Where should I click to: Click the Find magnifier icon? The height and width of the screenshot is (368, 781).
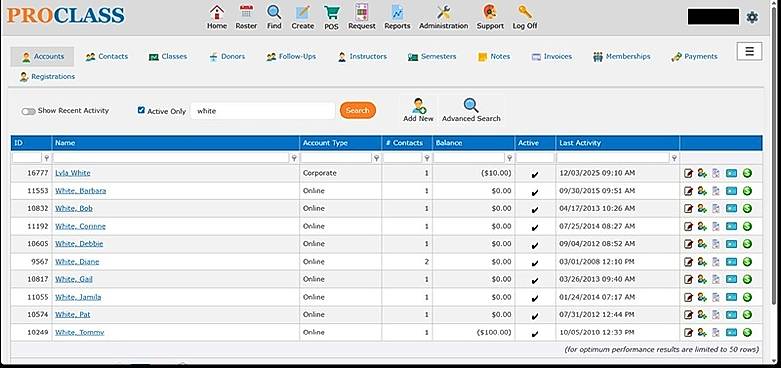[x=274, y=12]
